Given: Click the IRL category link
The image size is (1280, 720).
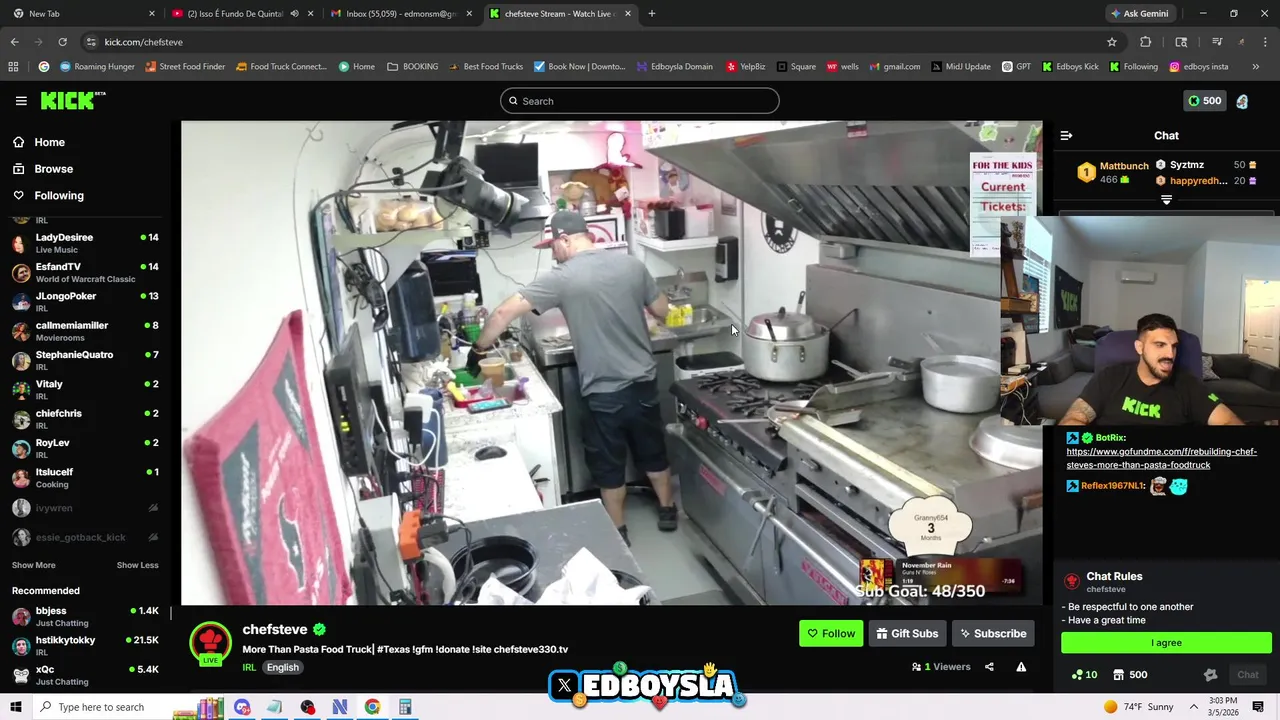Looking at the screenshot, I should click(249, 667).
